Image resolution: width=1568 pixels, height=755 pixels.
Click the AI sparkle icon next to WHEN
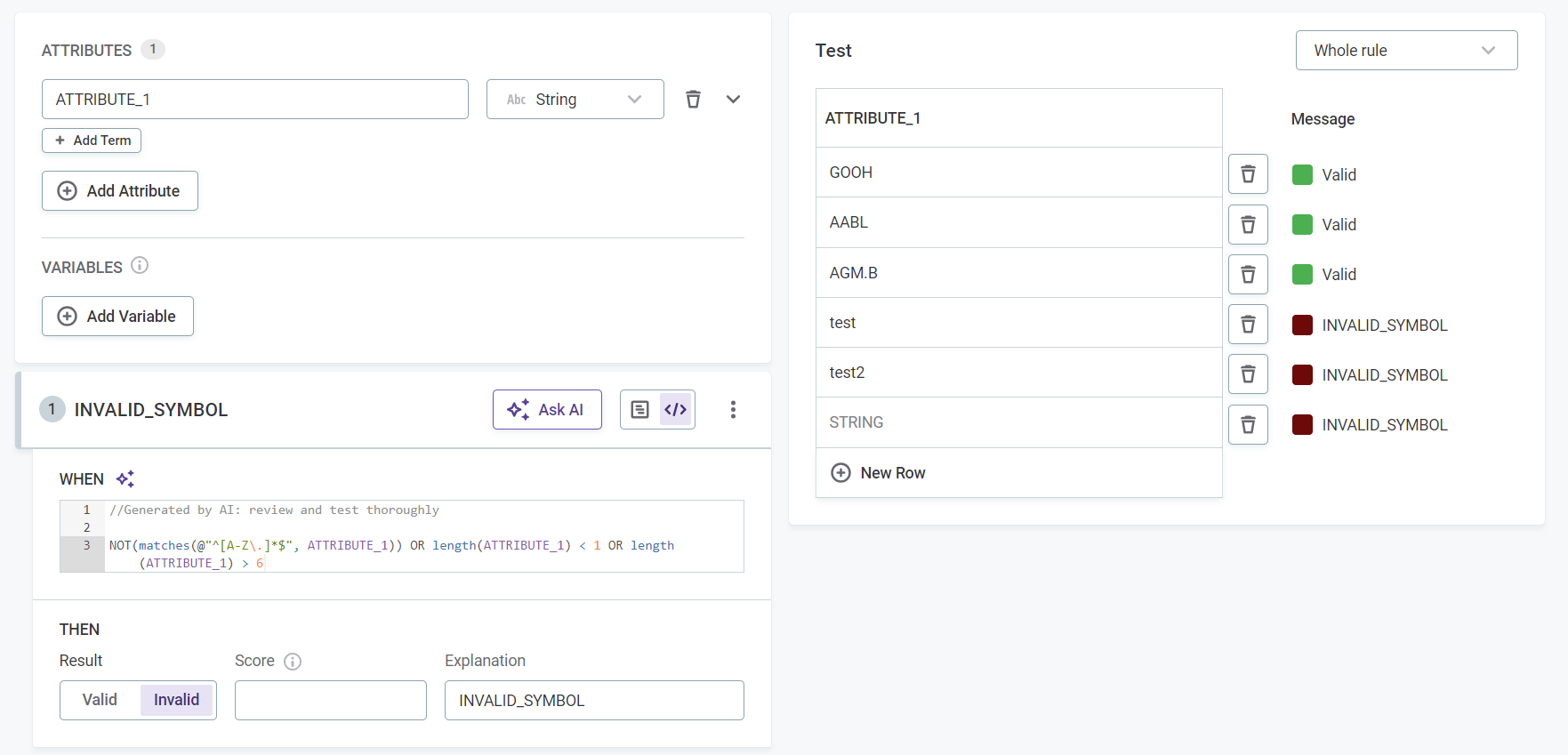coord(125,479)
